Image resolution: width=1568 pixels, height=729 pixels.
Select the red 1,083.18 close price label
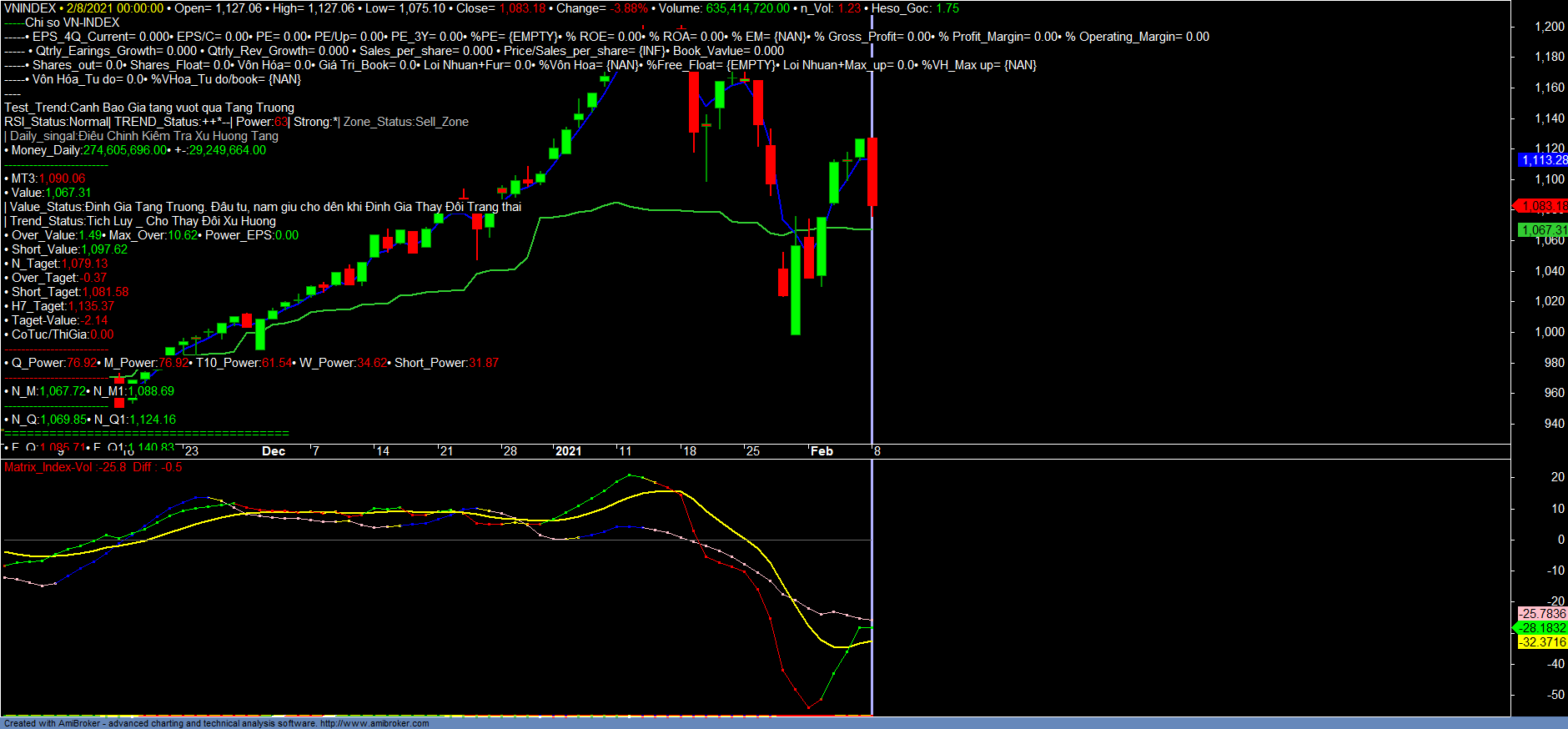[x=1542, y=206]
